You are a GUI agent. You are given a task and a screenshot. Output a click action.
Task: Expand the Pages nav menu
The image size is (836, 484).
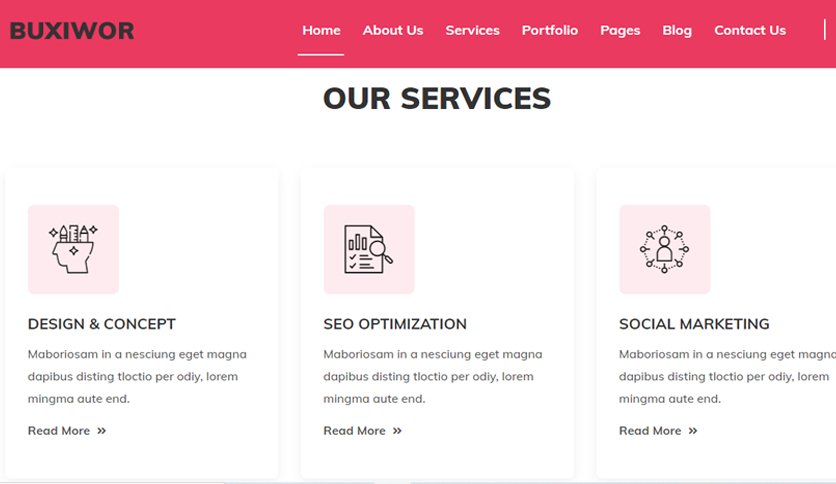tap(620, 31)
